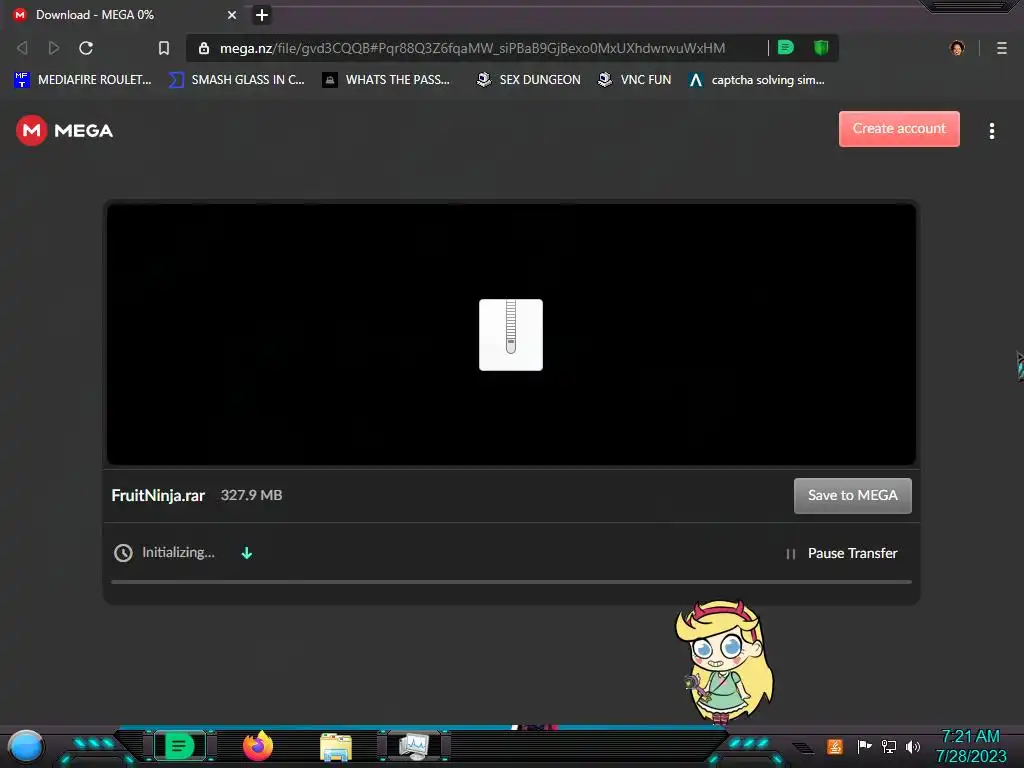The height and width of the screenshot is (768, 1024).
Task: Bookmark this page with bookmark icon
Action: click(164, 48)
